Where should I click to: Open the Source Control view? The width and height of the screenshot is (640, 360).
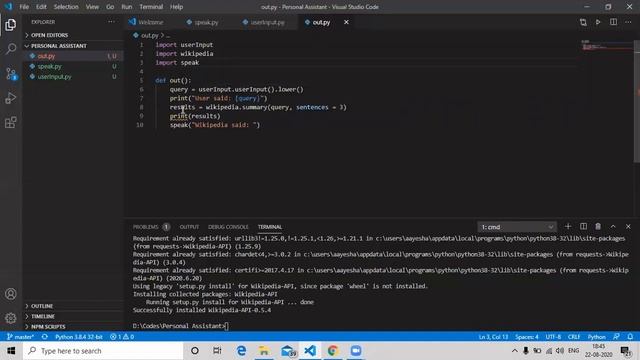point(11,73)
